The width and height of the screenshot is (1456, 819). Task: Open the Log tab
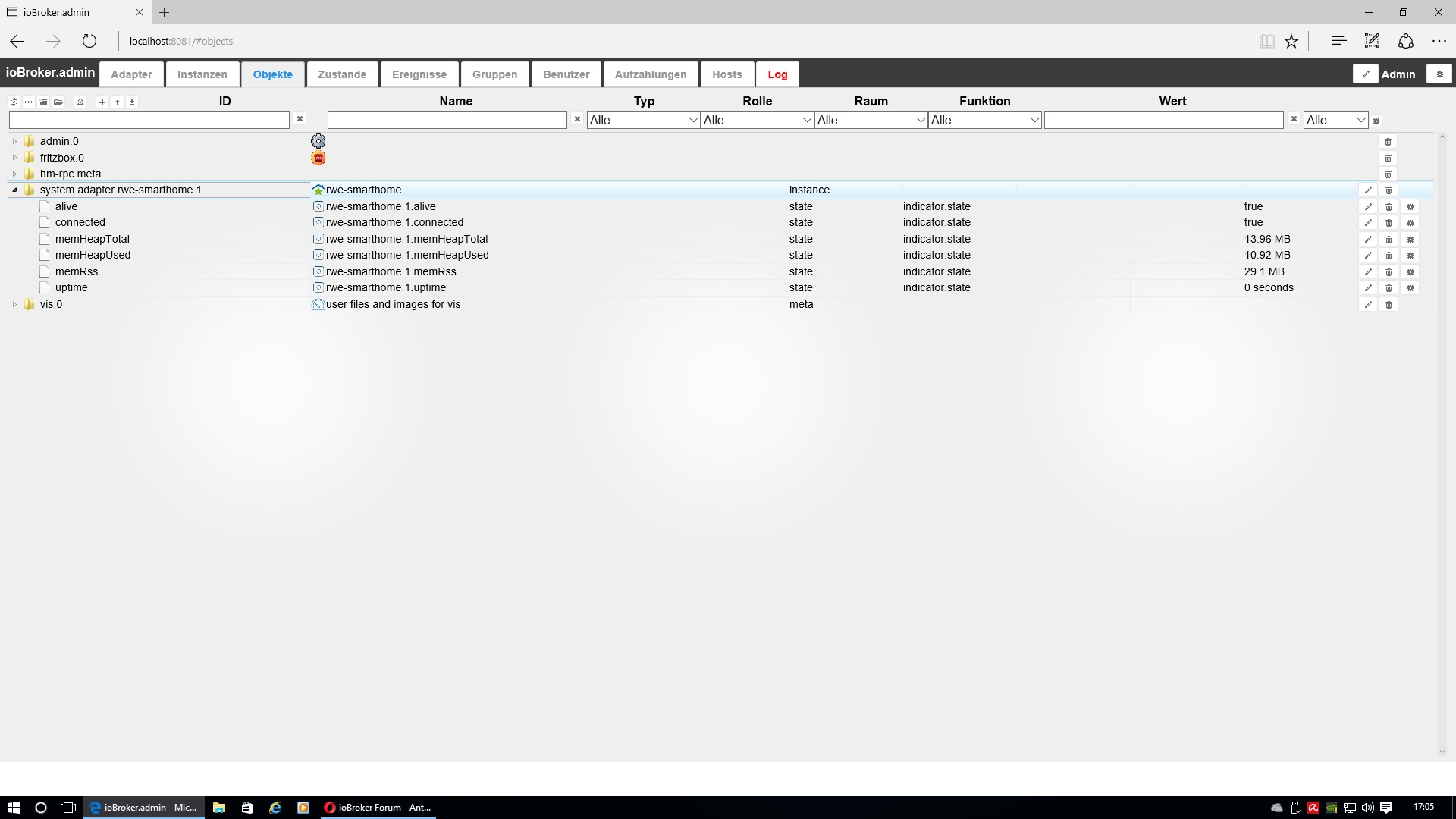pos(777,74)
